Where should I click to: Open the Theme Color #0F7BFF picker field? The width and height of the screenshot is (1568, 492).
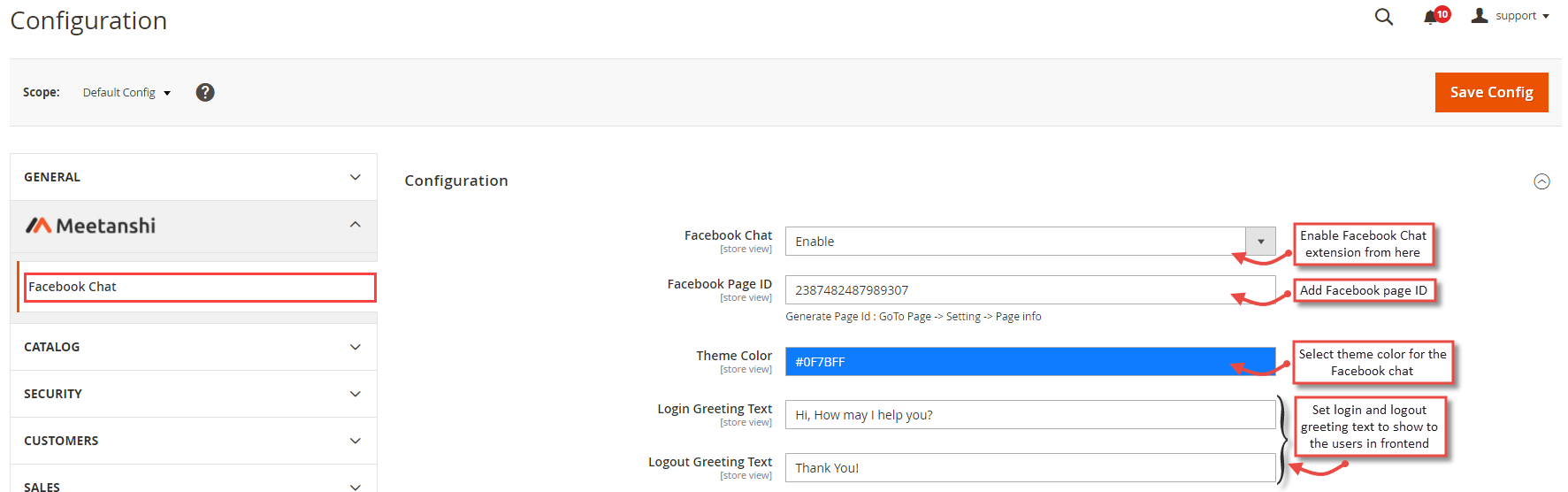click(1030, 362)
